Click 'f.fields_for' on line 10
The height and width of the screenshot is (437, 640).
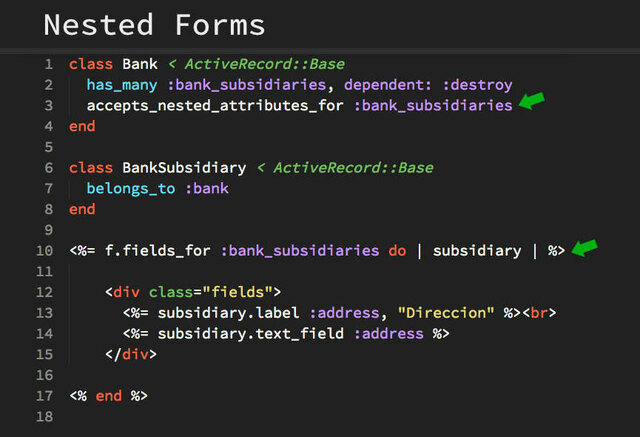click(x=158, y=251)
